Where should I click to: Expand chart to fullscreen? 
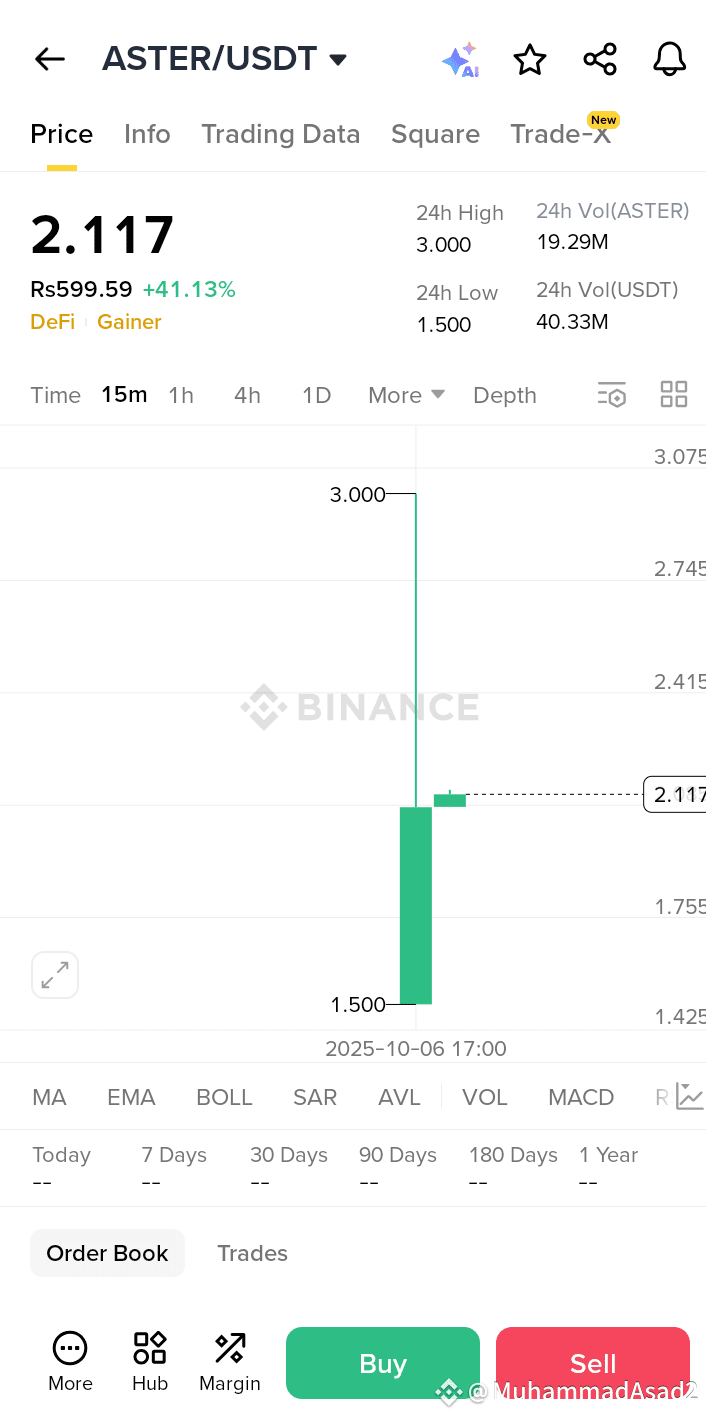pos(55,975)
